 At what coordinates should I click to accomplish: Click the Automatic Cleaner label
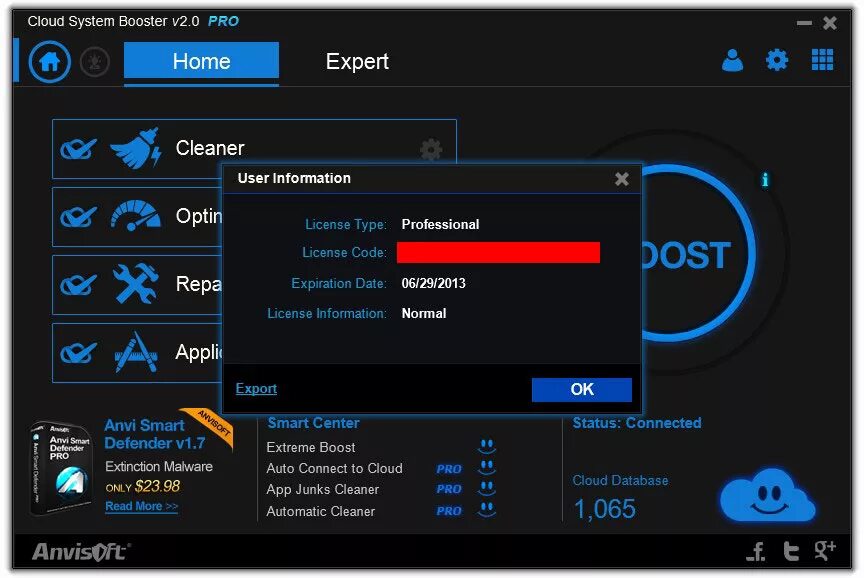[x=320, y=511]
